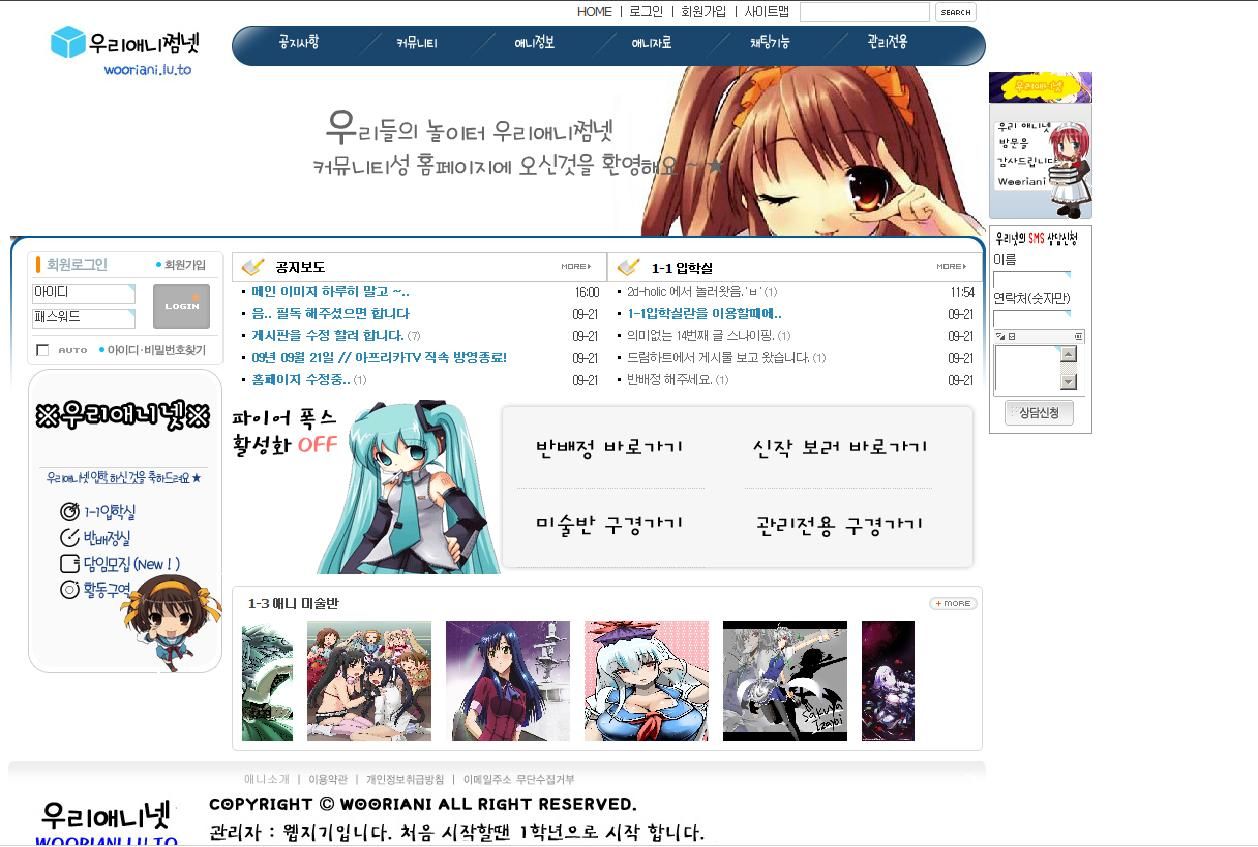Viewport: 1258px width, 847px height.
Task: Open post 메인 이미지 하루히 말고
Action: [330, 292]
